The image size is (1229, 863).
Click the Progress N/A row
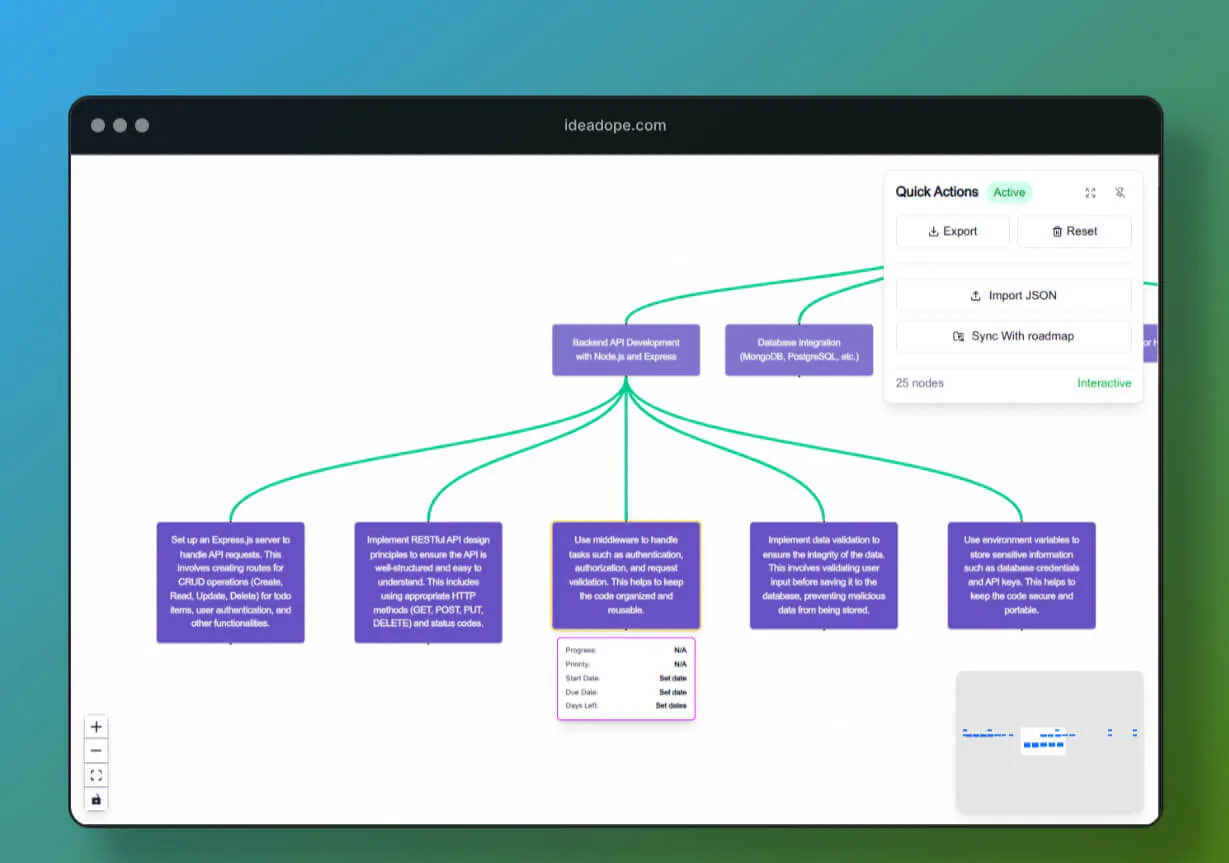(626, 650)
